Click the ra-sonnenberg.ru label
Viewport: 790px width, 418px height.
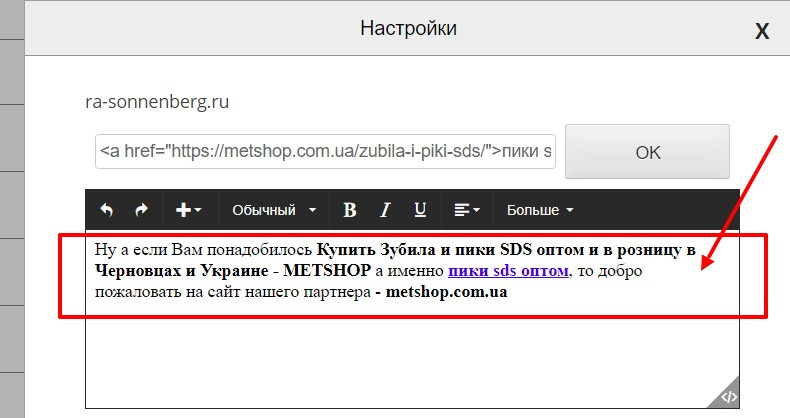pos(157,102)
